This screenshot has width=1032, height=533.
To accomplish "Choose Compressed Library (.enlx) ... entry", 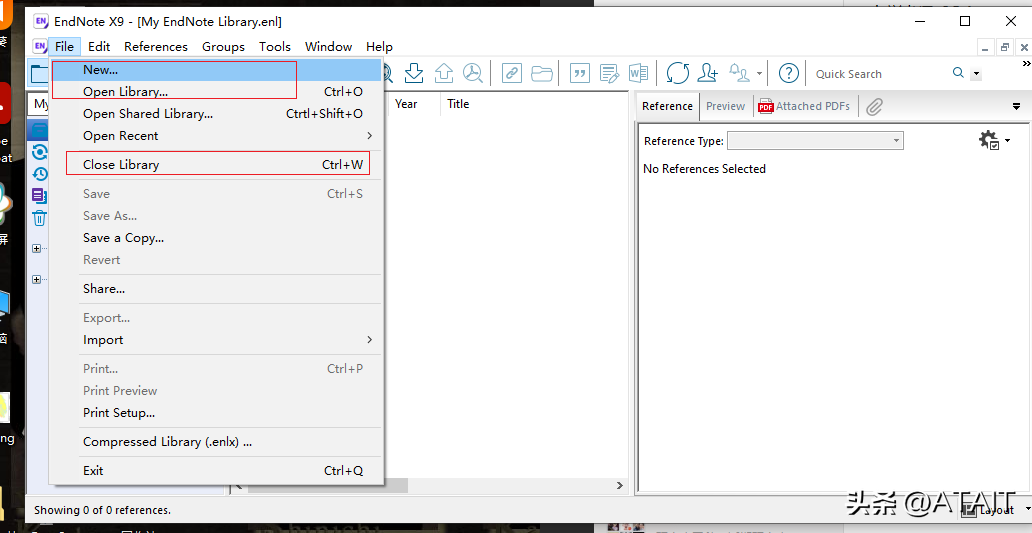I will [x=217, y=442].
